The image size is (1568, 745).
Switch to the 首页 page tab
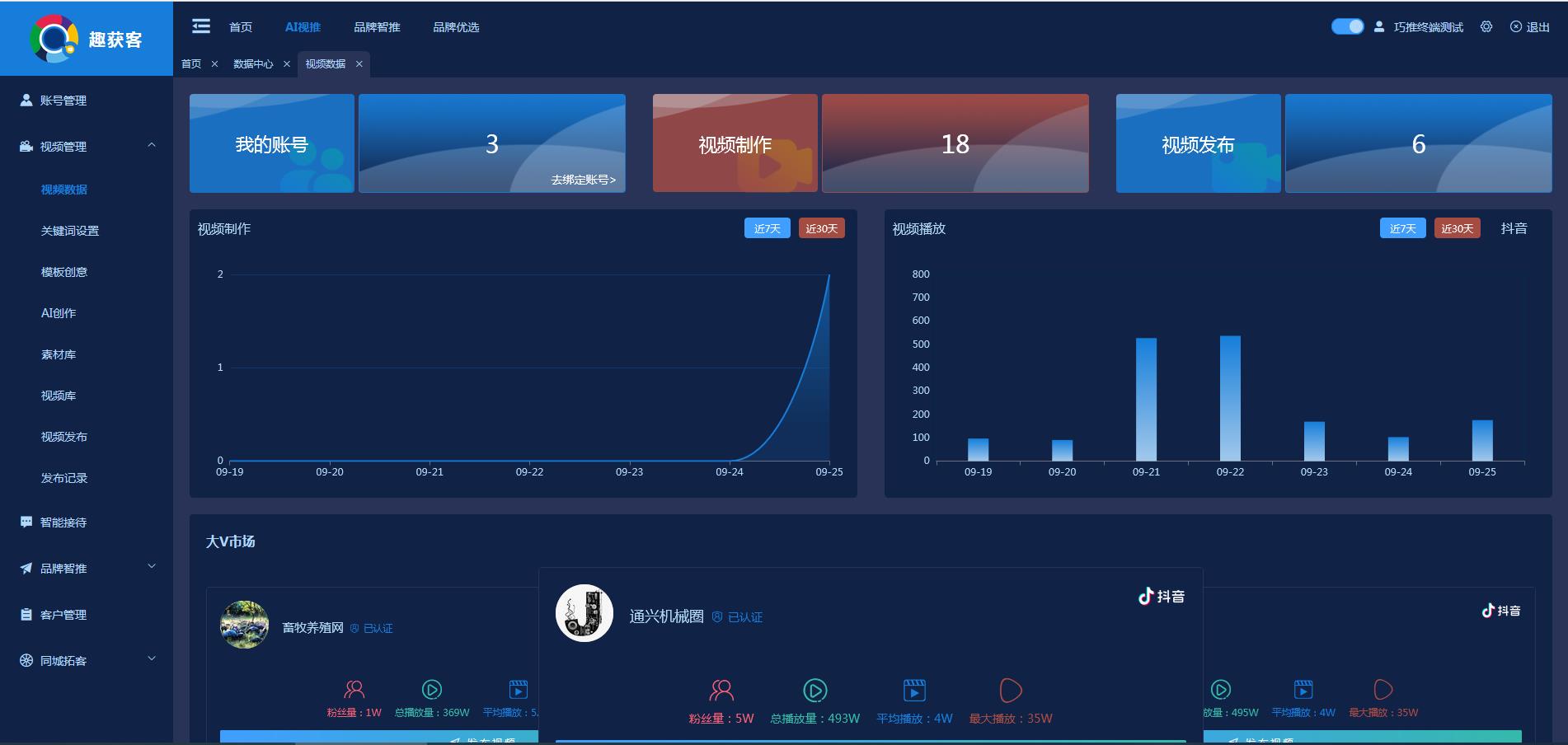[191, 63]
